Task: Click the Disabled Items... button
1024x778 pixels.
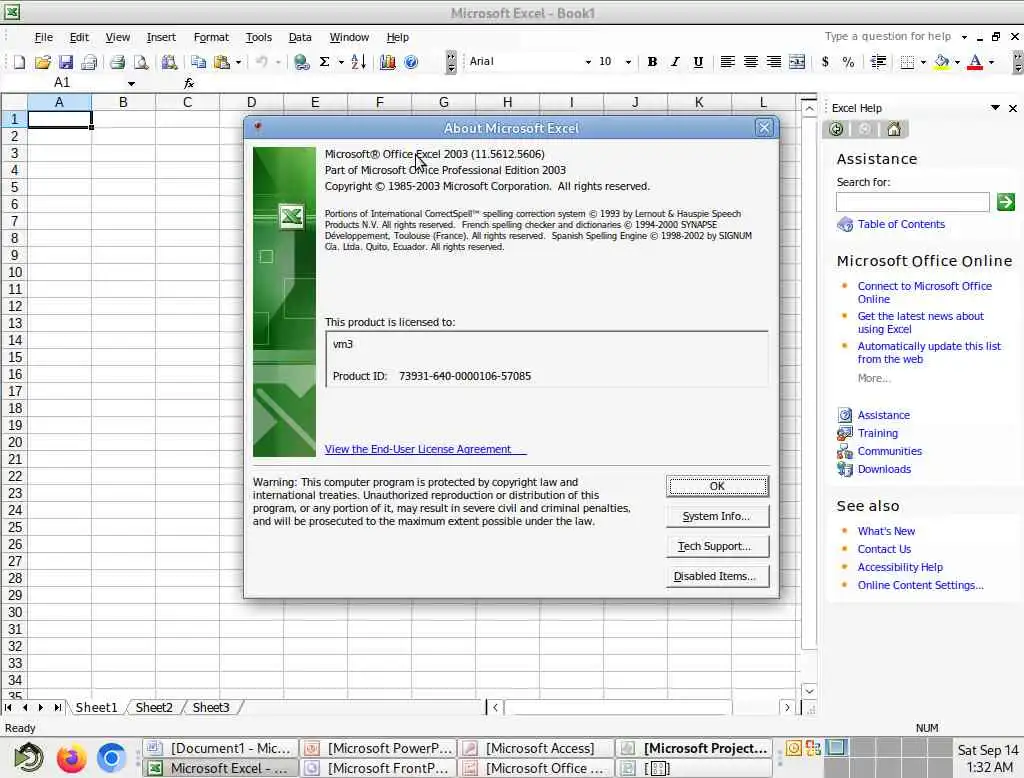Action: click(x=717, y=576)
